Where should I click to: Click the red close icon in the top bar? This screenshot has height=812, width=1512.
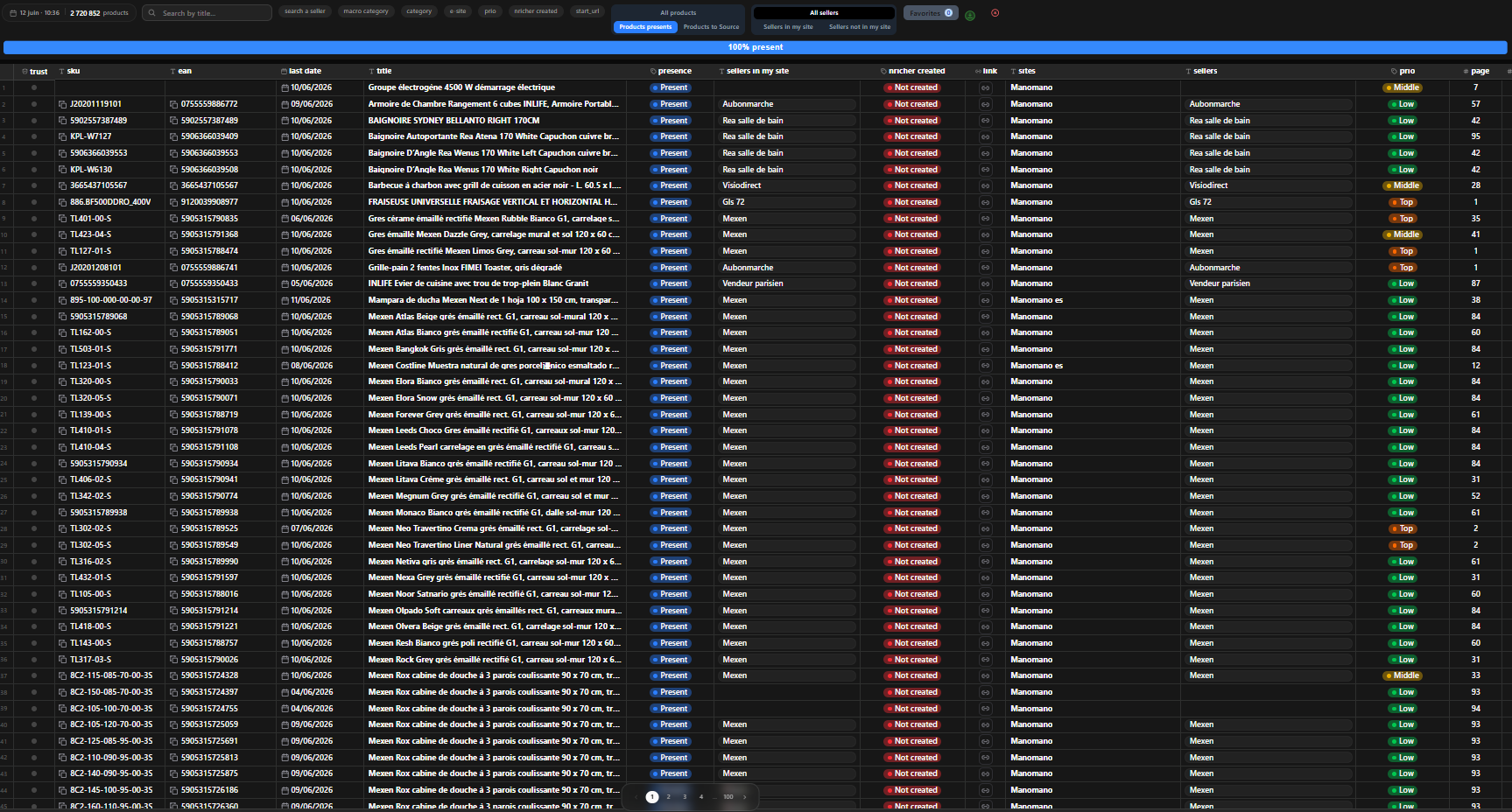[x=995, y=13]
